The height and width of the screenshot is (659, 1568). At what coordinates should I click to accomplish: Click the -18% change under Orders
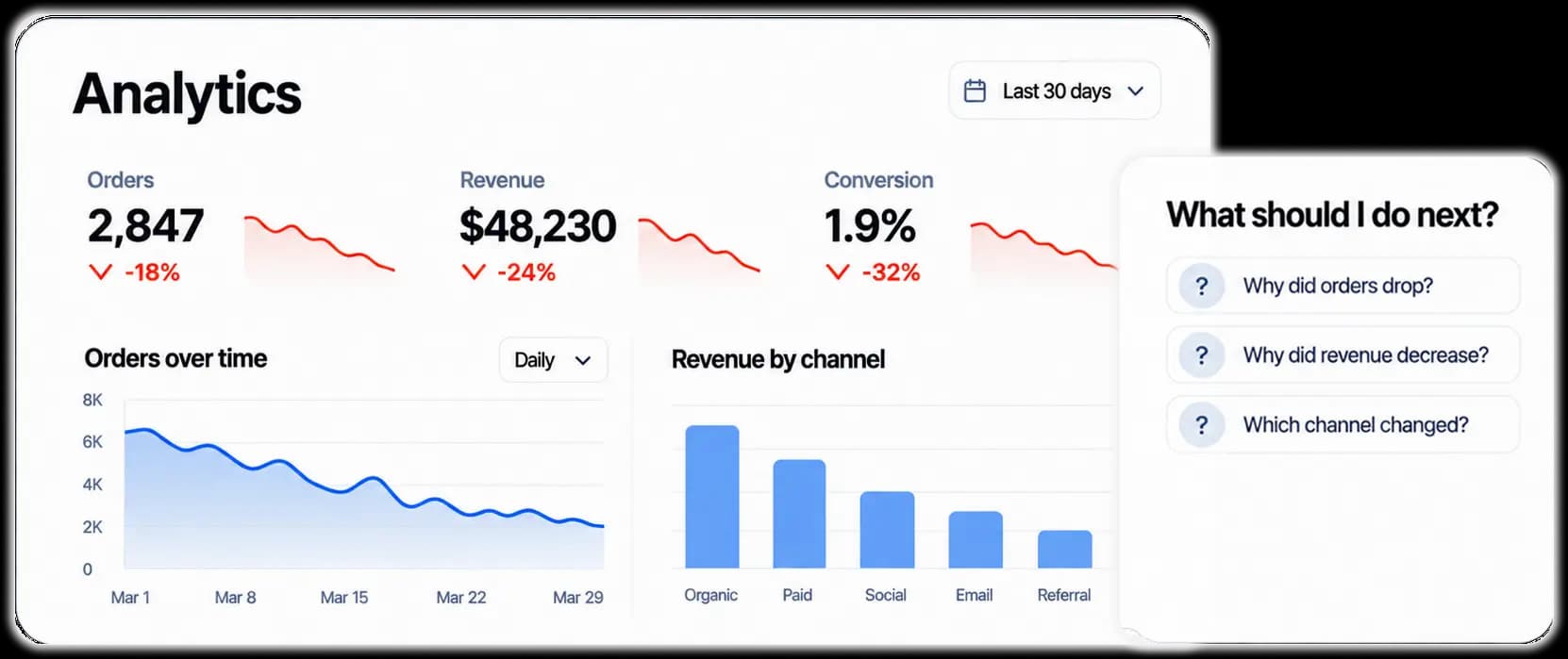(153, 272)
